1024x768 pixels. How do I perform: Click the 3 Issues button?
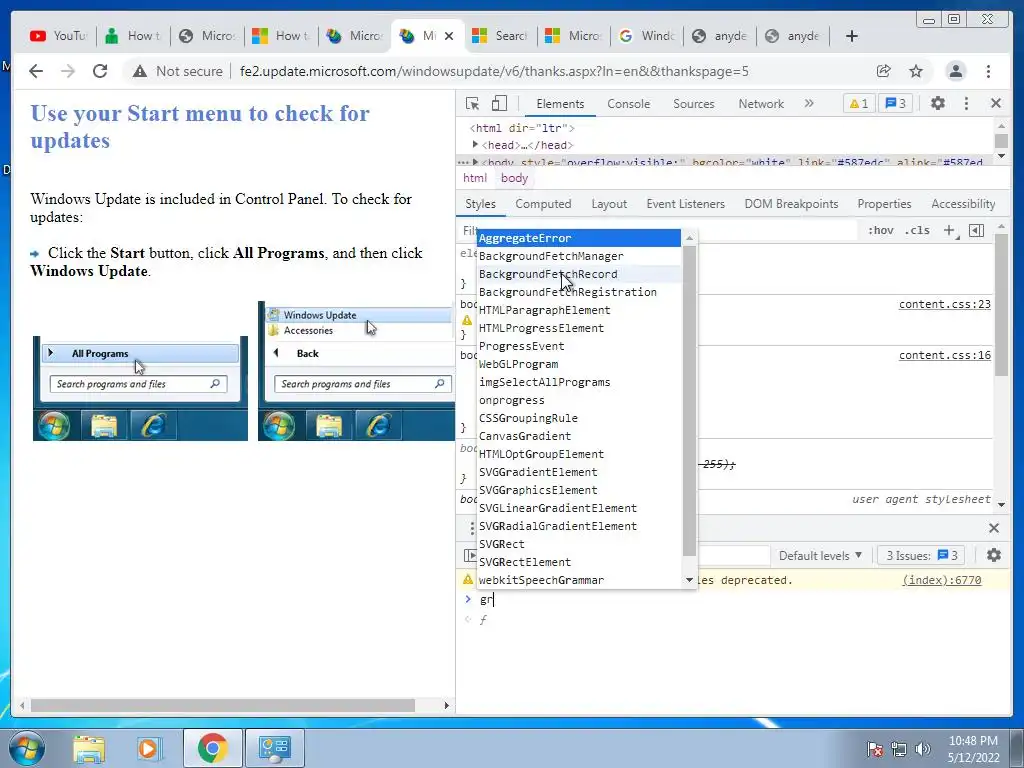pos(921,556)
